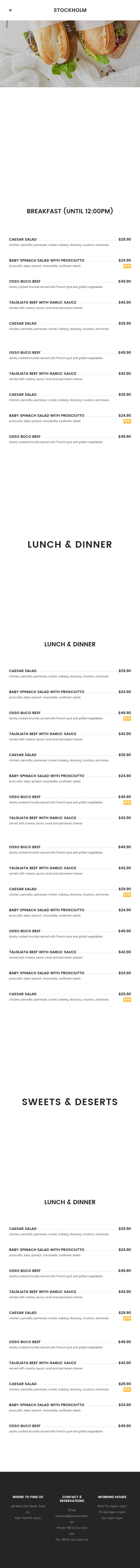Open the hamburger menu icon
140x1568 pixels.
(x=10, y=10)
